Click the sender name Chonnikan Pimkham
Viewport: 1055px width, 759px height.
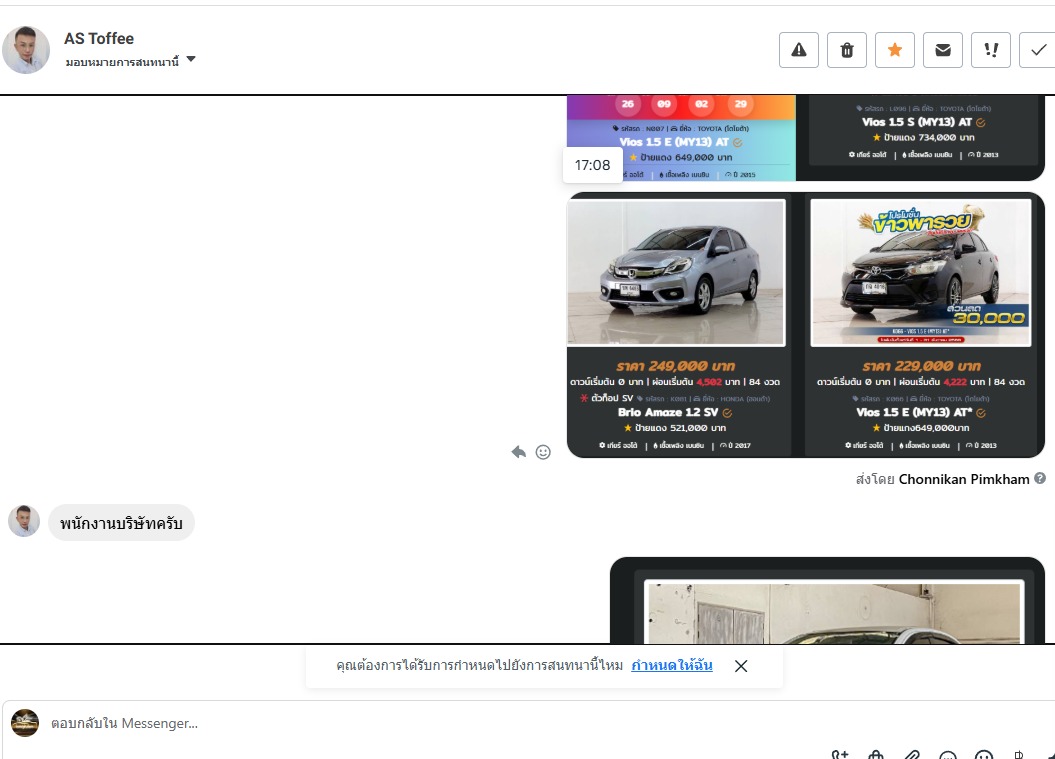[963, 479]
